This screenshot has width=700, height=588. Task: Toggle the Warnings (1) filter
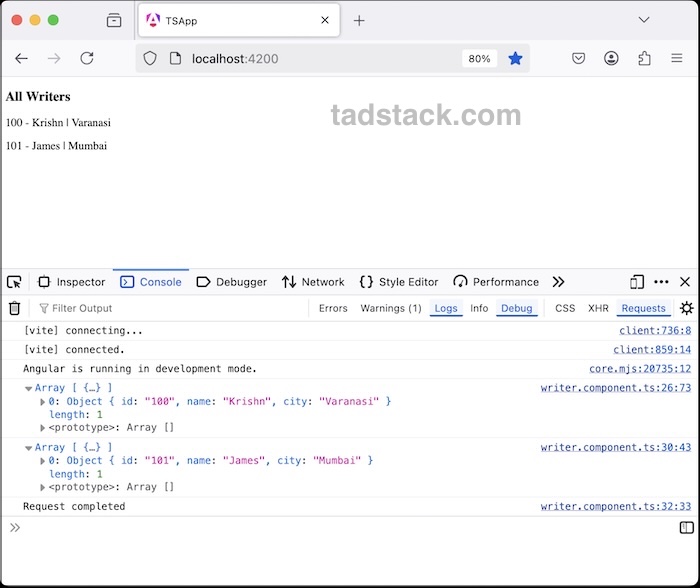point(391,308)
